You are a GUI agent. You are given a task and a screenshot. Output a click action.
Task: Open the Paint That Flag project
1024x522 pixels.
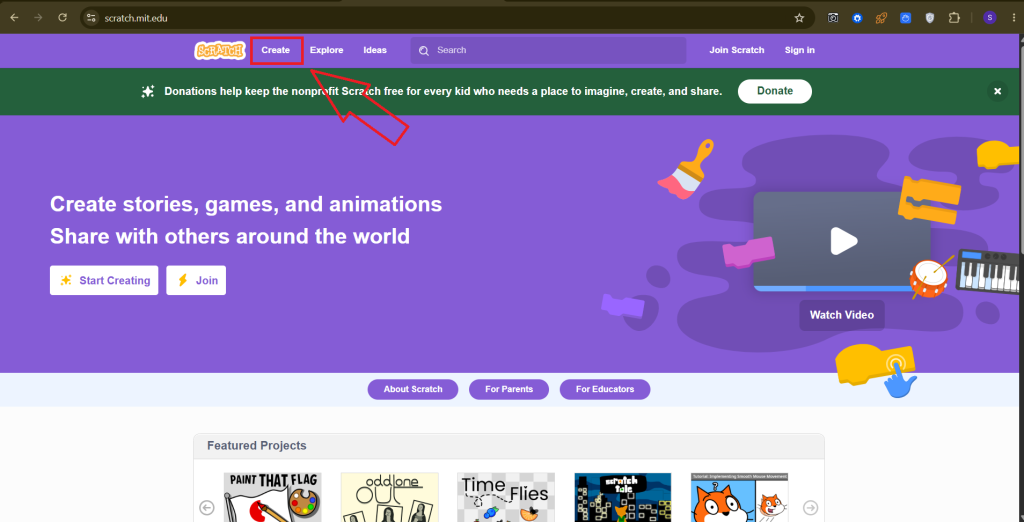coord(272,497)
